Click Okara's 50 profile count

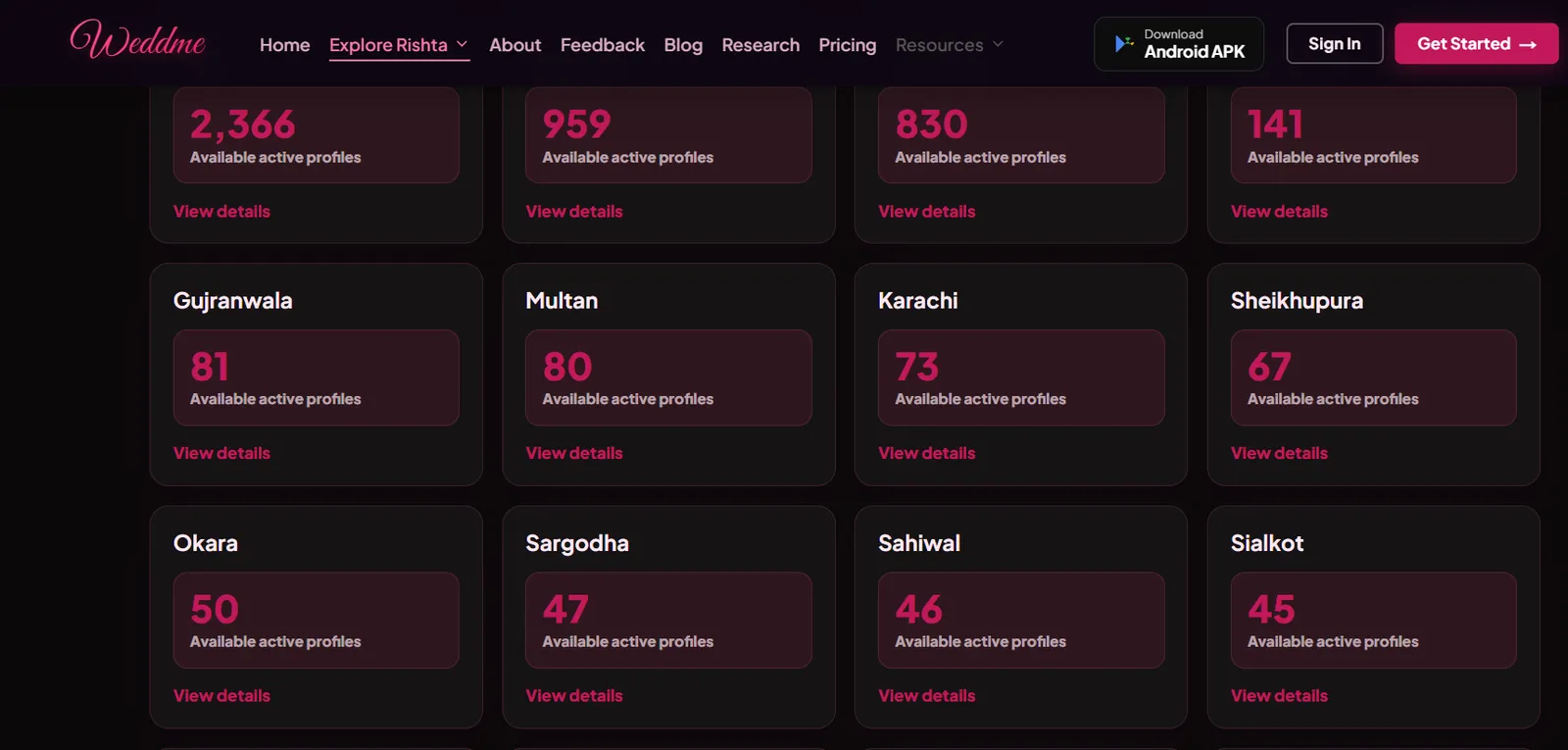tap(215, 609)
